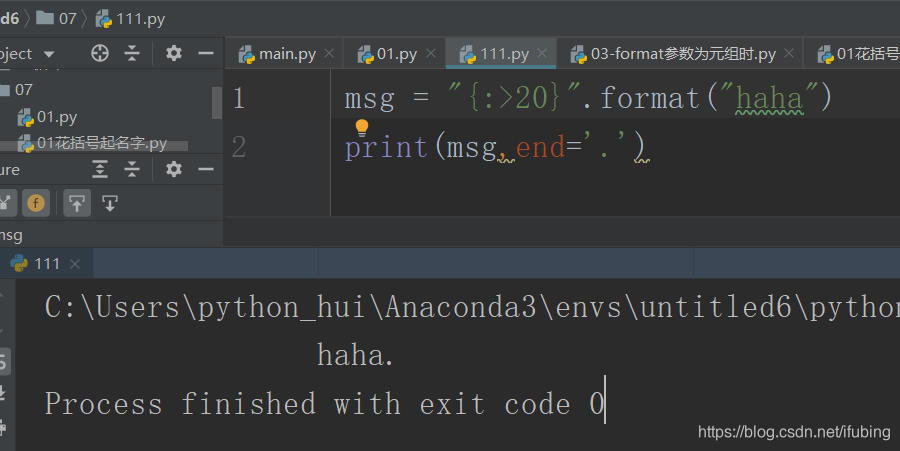Click line number 1 in the gutter
This screenshot has width=900, height=451.
[x=239, y=98]
